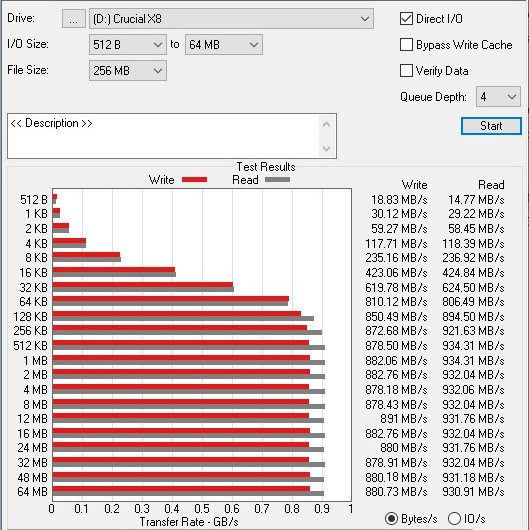Click the 1 MB row label in chart
The width and height of the screenshot is (529, 530).
click(x=35, y=361)
